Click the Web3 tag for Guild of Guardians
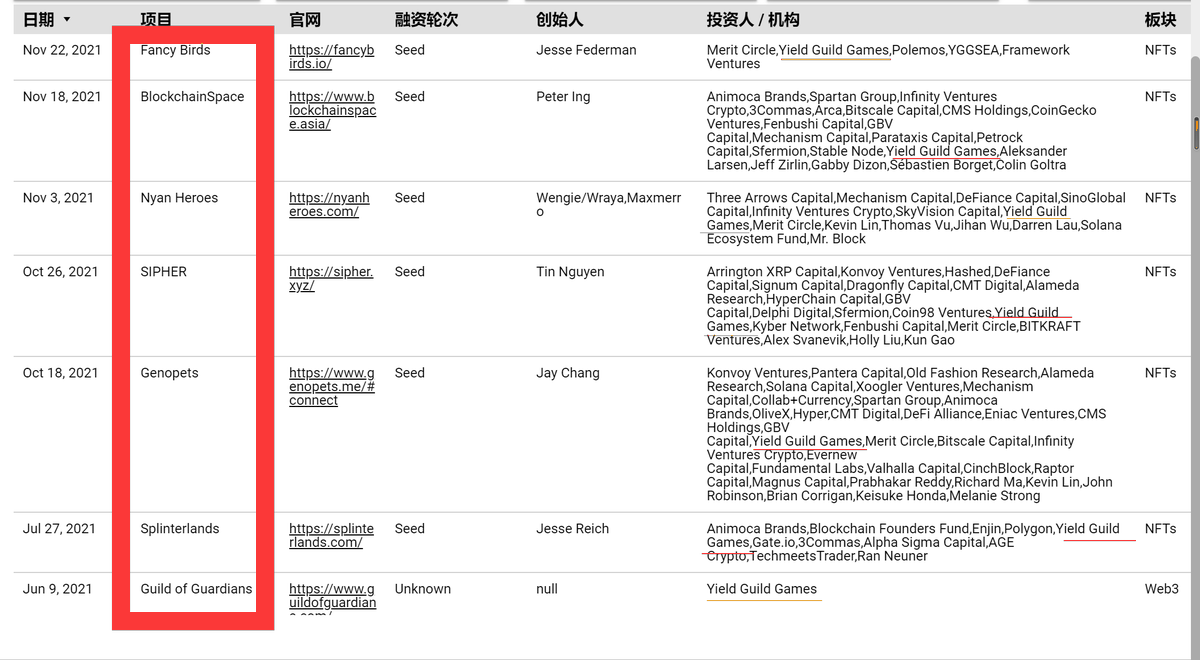 [x=1161, y=589]
